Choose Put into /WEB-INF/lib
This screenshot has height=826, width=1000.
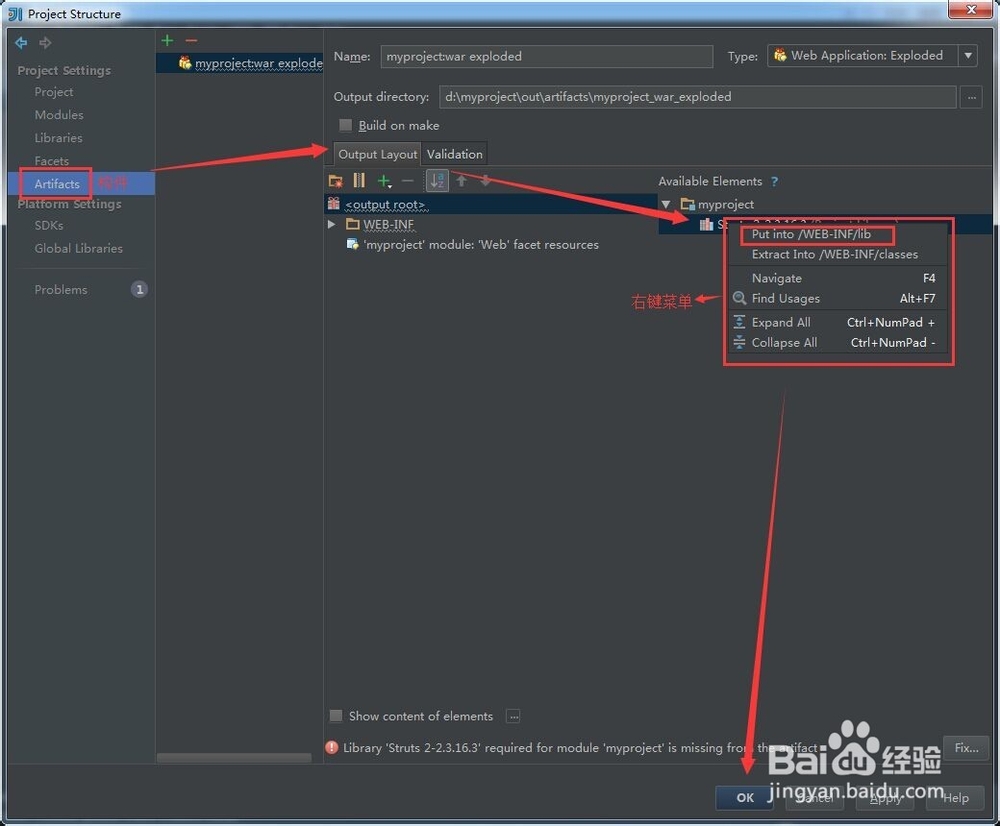click(811, 234)
